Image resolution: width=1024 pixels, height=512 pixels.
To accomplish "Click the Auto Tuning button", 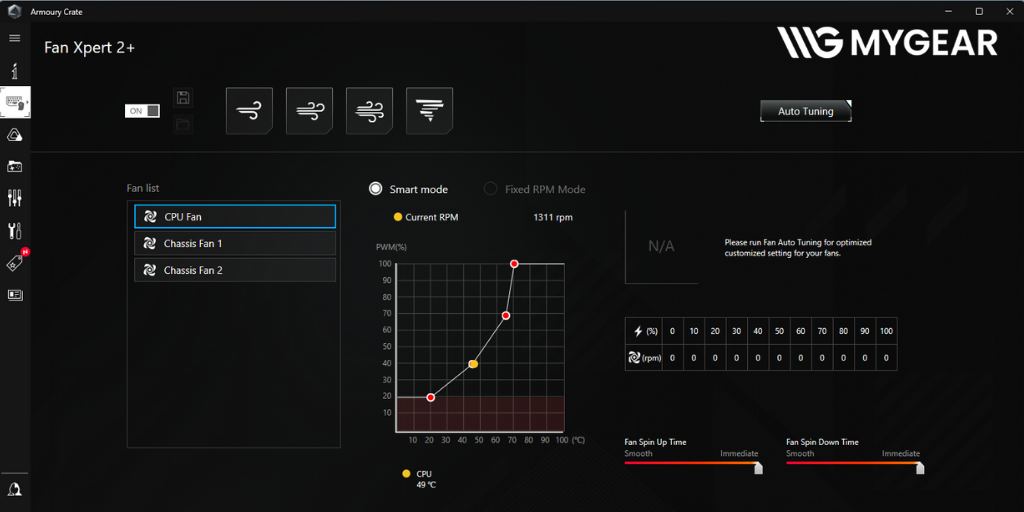I will 805,111.
